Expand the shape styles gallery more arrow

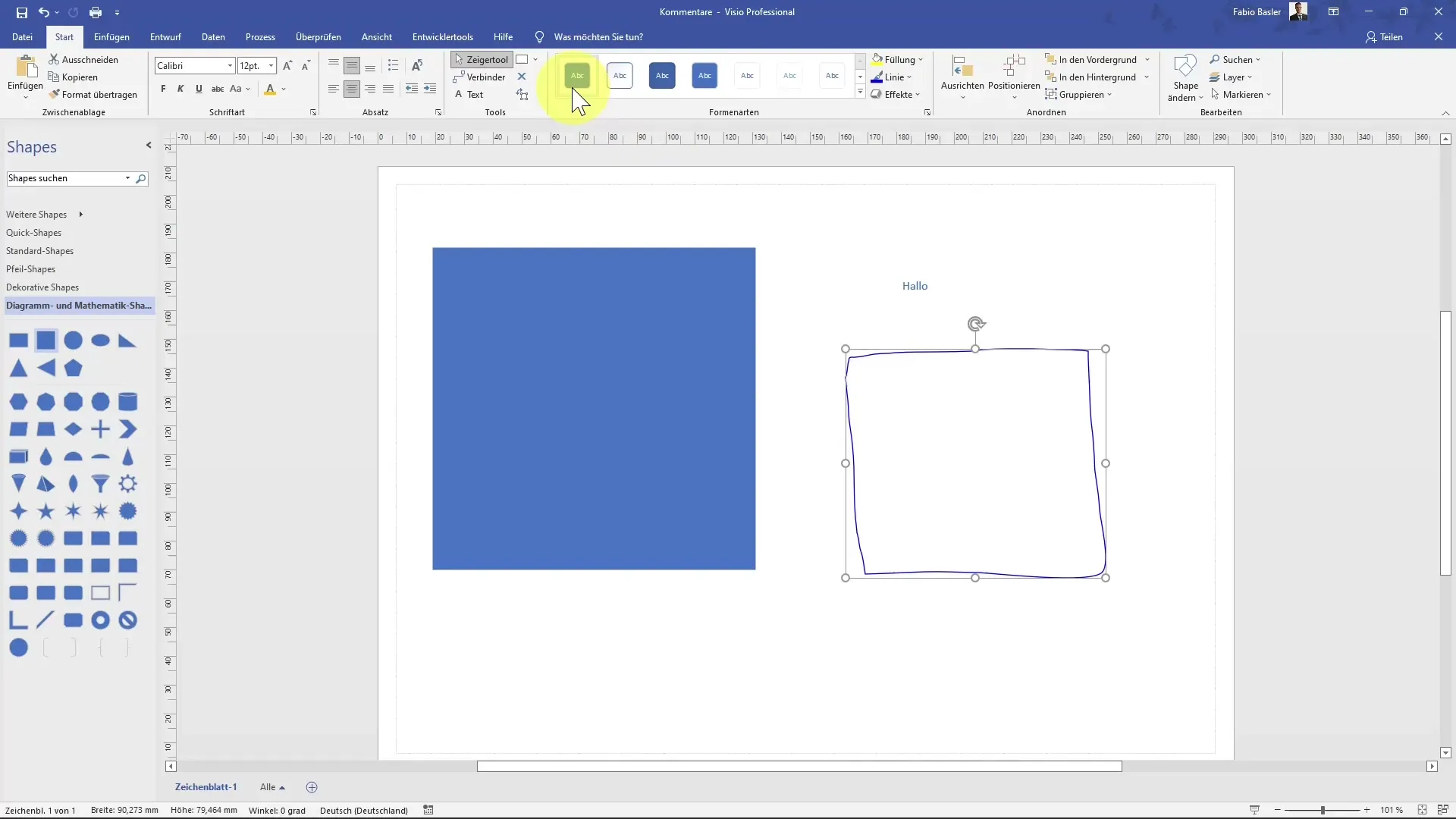coord(860,93)
